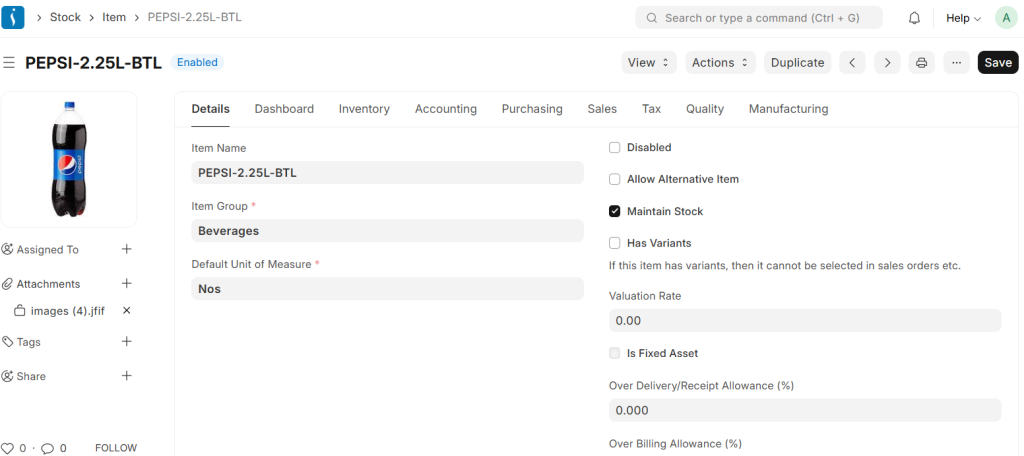Add a tag with Tags plus icon

tap(127, 342)
